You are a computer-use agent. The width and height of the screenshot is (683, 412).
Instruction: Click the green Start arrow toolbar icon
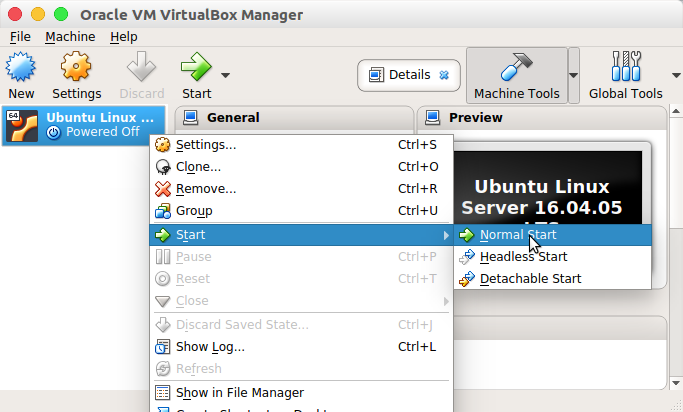[x=196, y=66]
